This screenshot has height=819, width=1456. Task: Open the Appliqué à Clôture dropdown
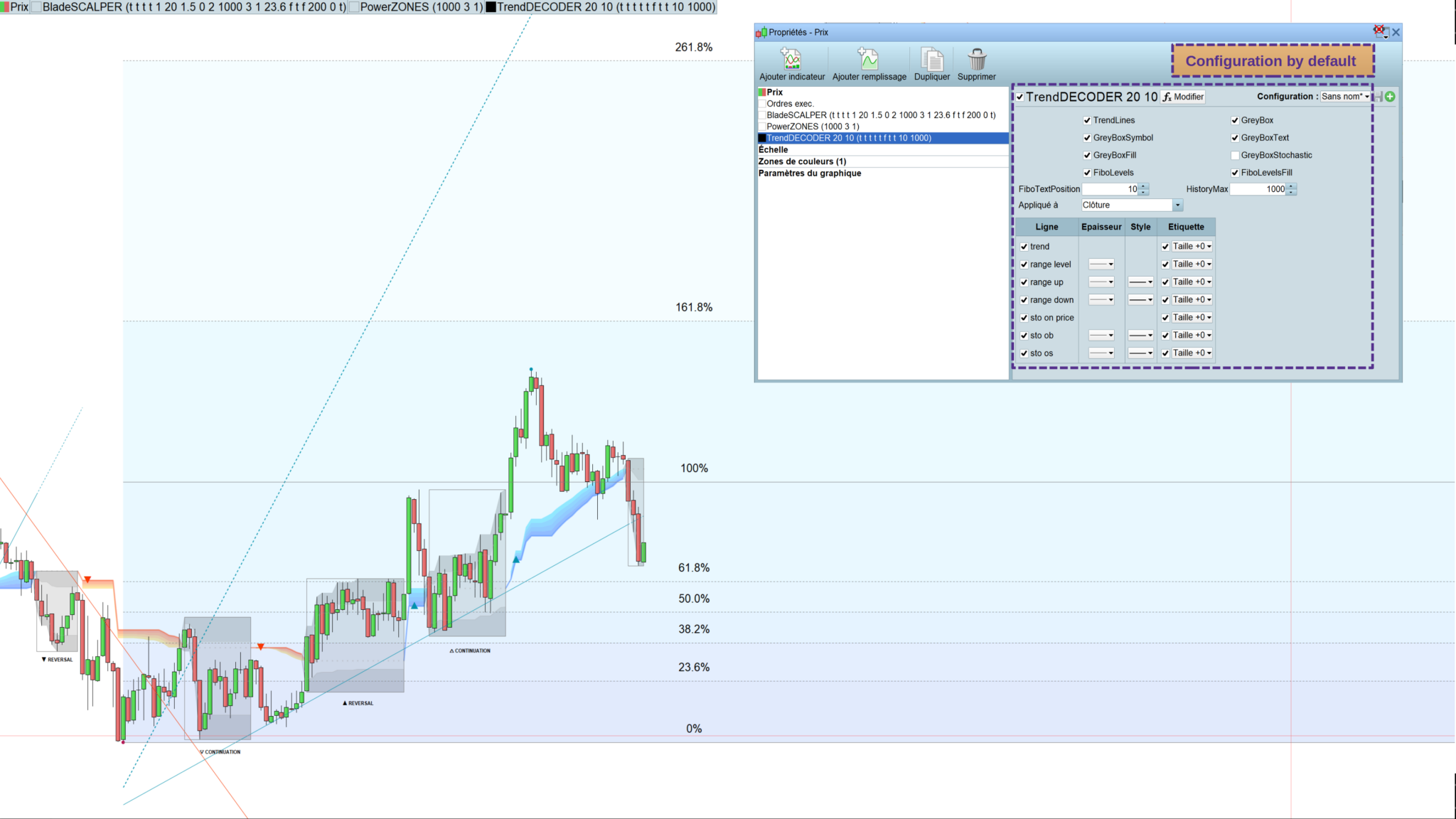tap(1177, 205)
